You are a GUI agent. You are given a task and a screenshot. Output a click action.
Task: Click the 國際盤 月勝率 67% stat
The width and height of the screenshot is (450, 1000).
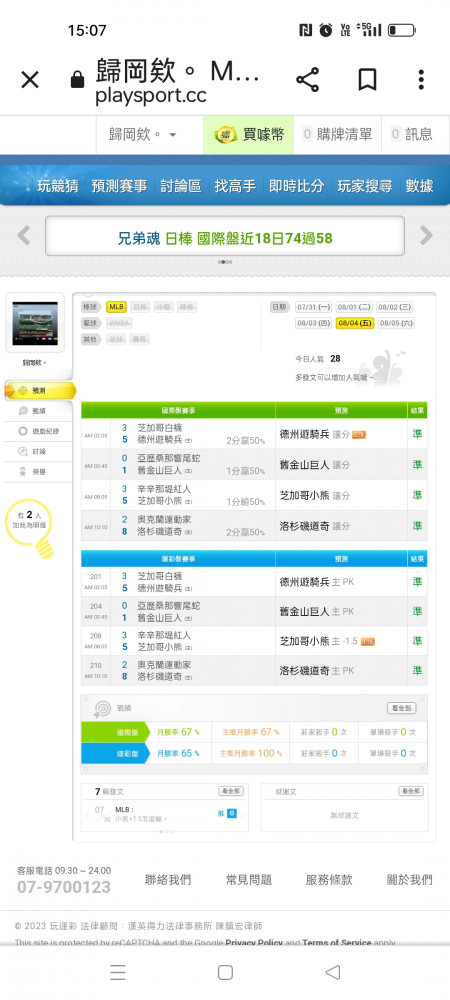coord(178,732)
